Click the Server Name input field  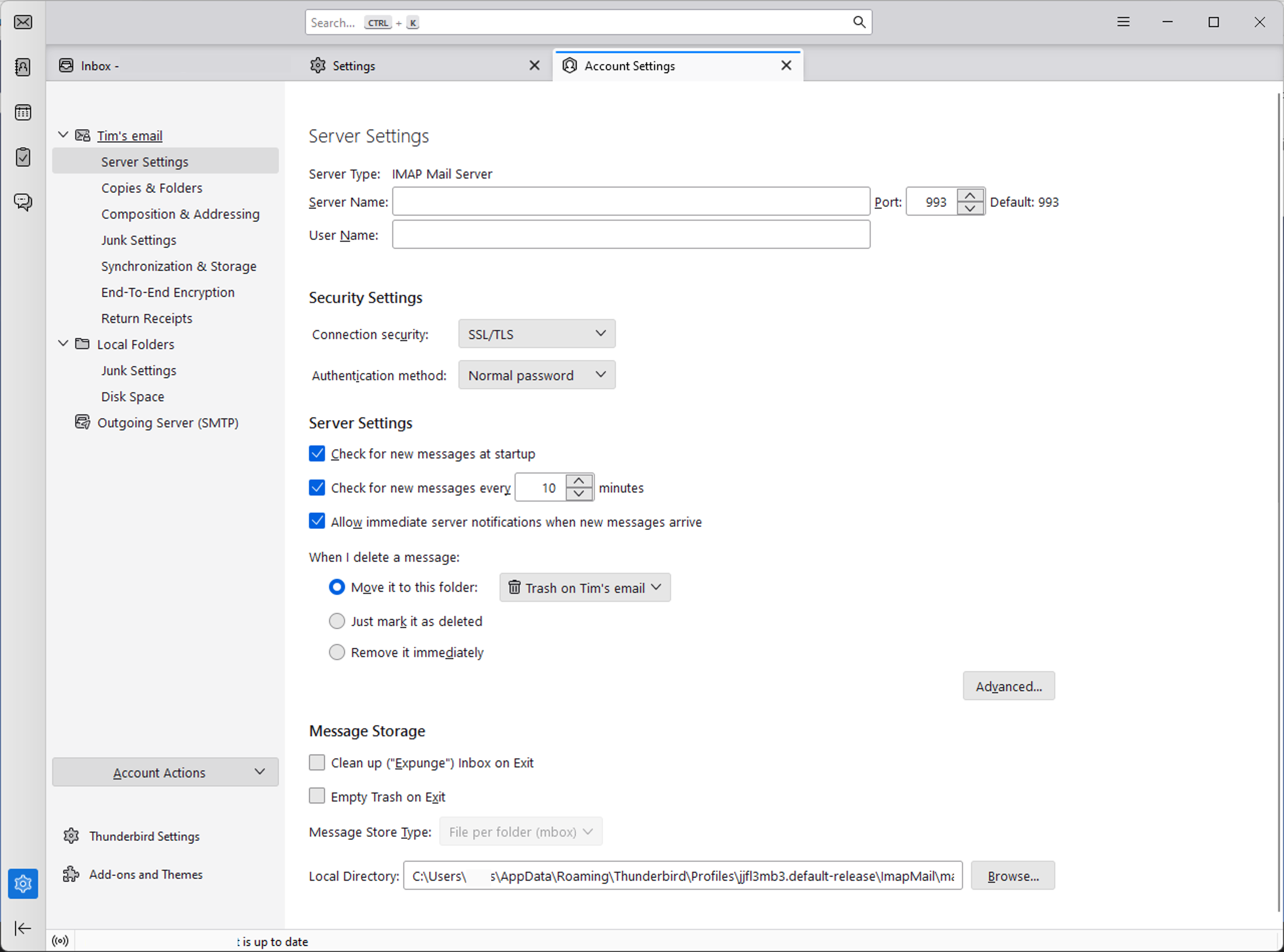[x=631, y=201]
